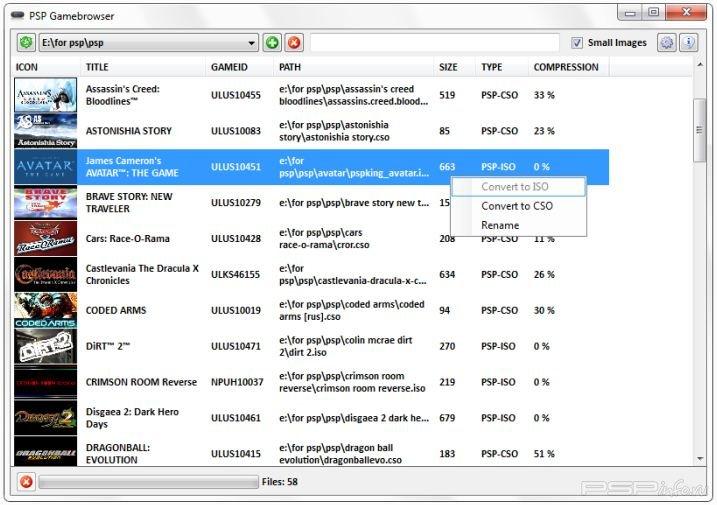Choose Convert to CSO from context menu
Viewport: 717px width, 505px height.
516,206
